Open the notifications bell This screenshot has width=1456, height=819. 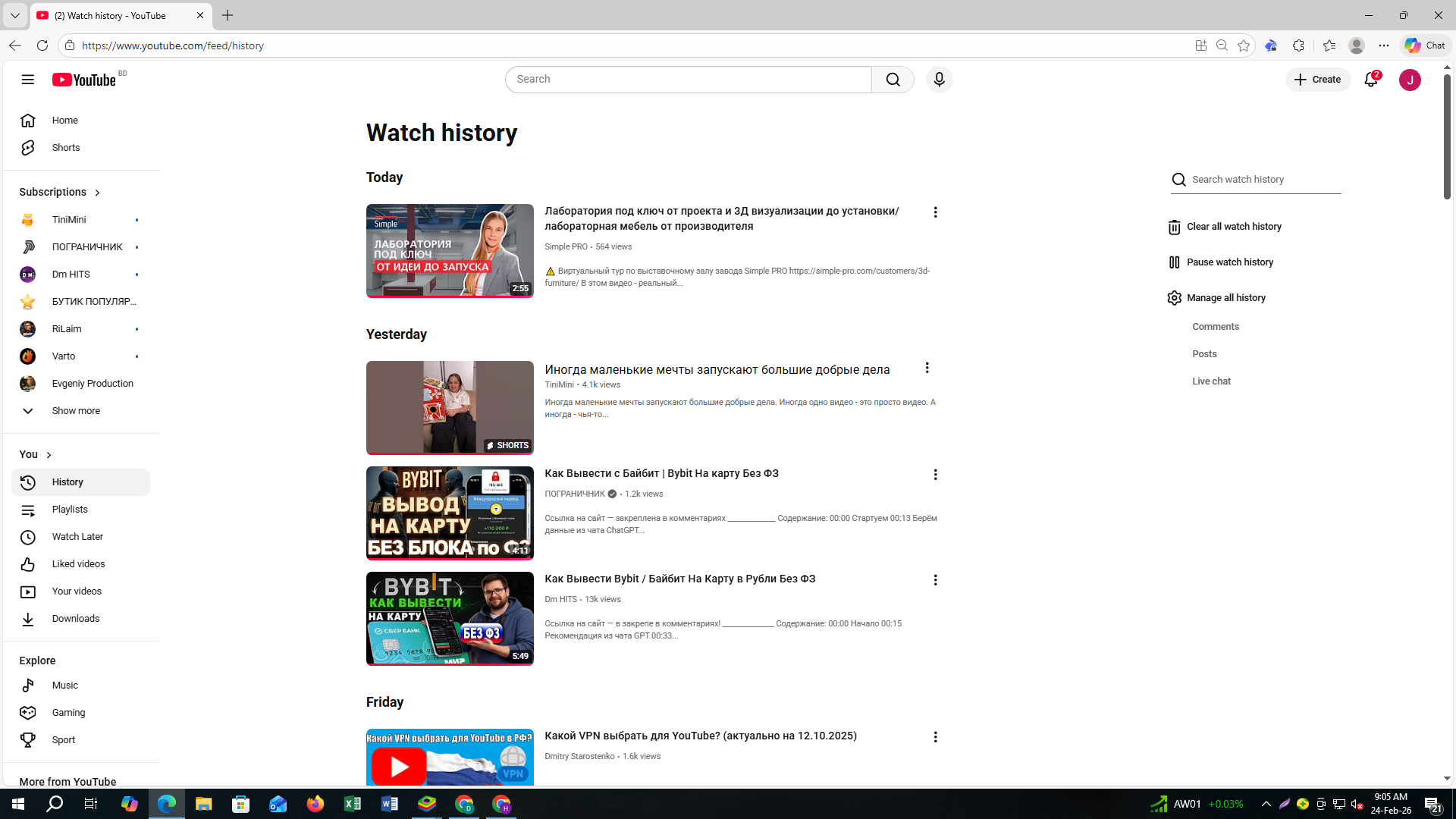point(1371,80)
